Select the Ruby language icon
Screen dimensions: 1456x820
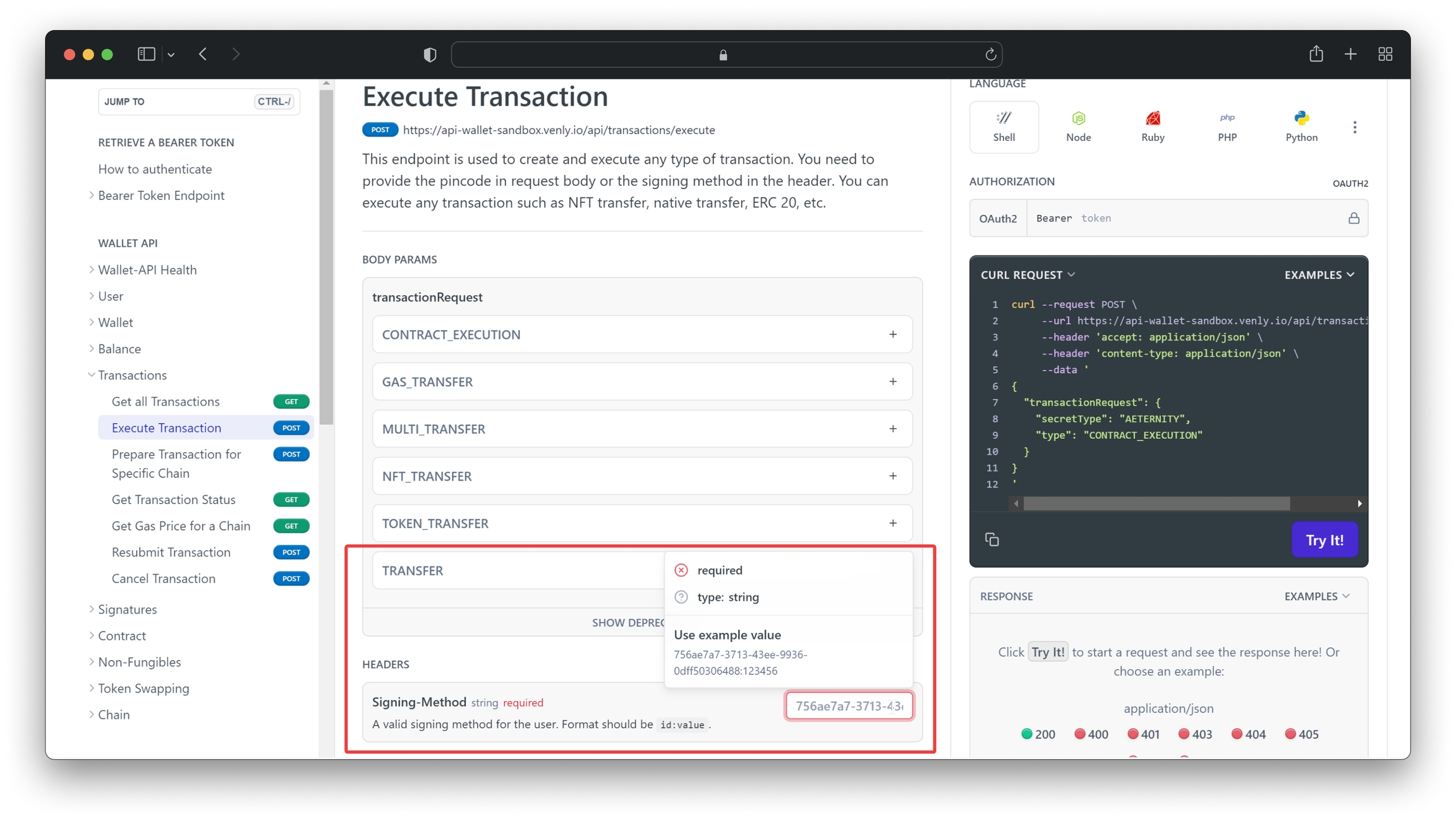point(1153,126)
